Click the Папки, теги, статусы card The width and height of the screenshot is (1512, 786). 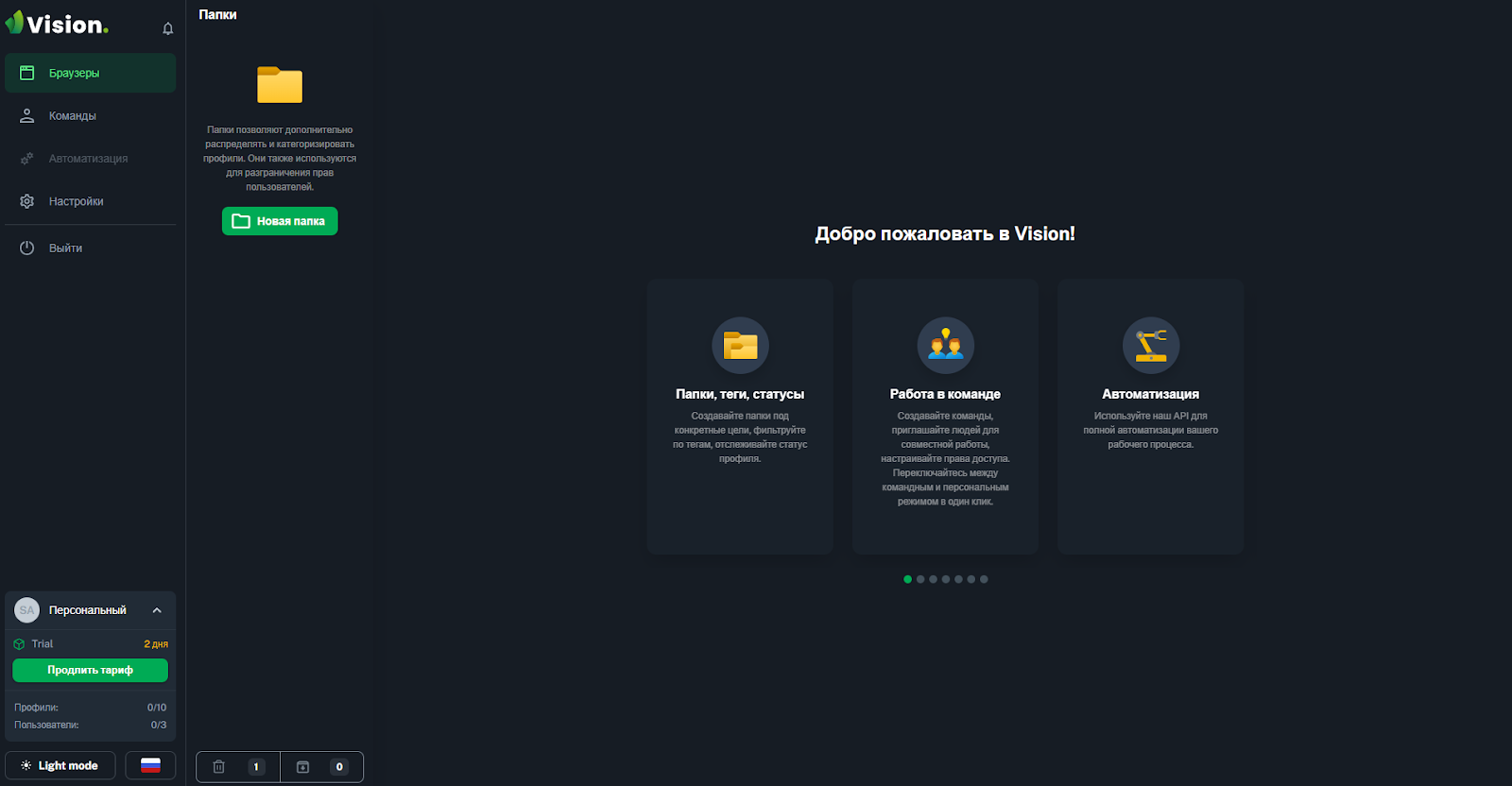pyautogui.click(x=740, y=416)
